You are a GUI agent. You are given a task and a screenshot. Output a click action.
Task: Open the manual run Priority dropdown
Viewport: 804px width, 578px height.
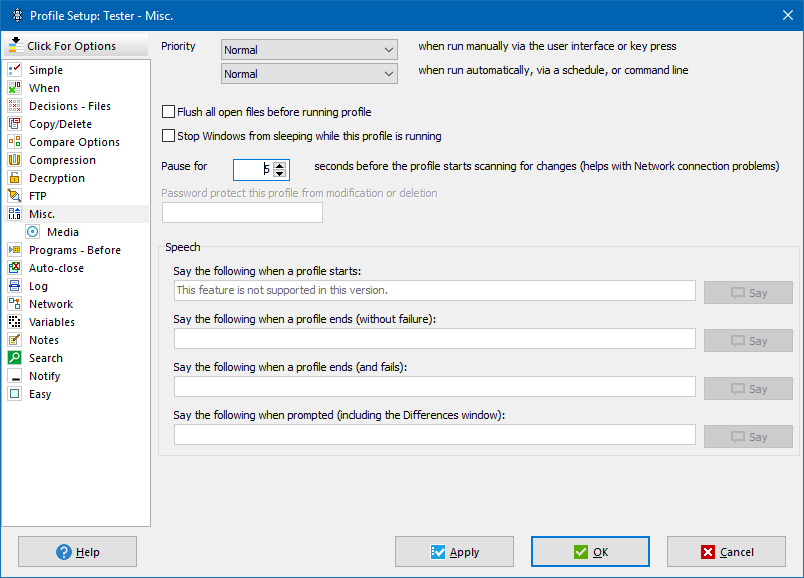pyautogui.click(x=309, y=50)
